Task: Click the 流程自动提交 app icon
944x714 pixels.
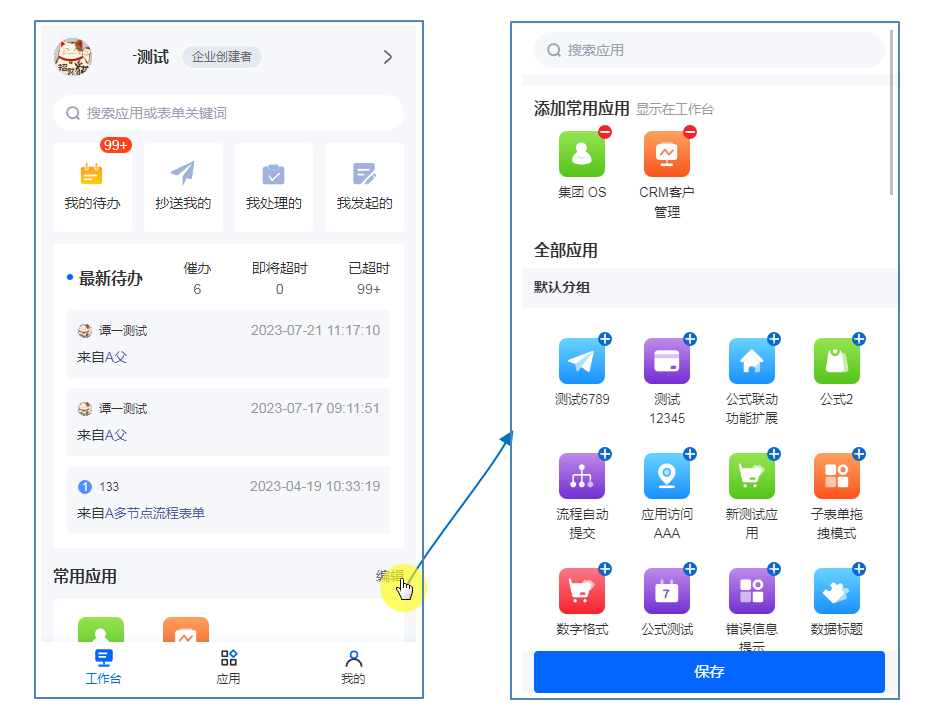Action: (x=582, y=476)
